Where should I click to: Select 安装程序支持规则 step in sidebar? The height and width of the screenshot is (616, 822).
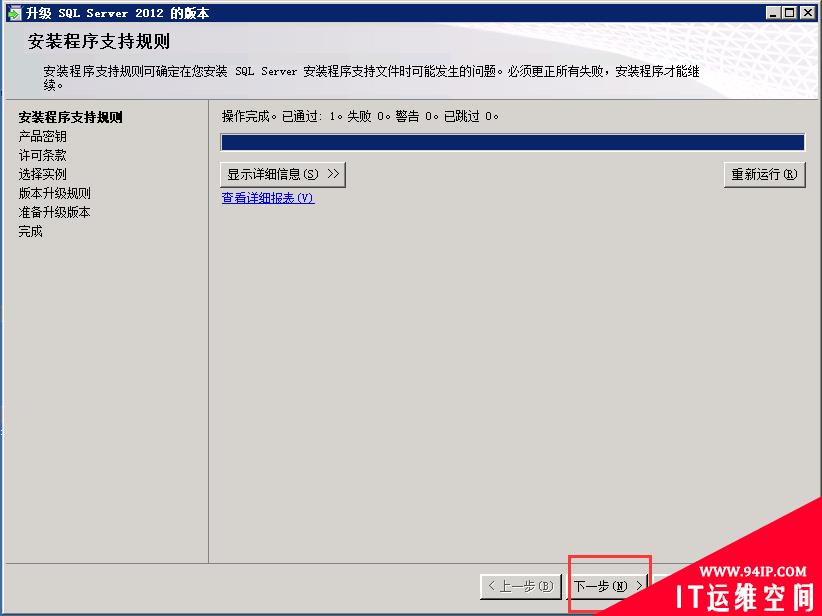click(70, 117)
